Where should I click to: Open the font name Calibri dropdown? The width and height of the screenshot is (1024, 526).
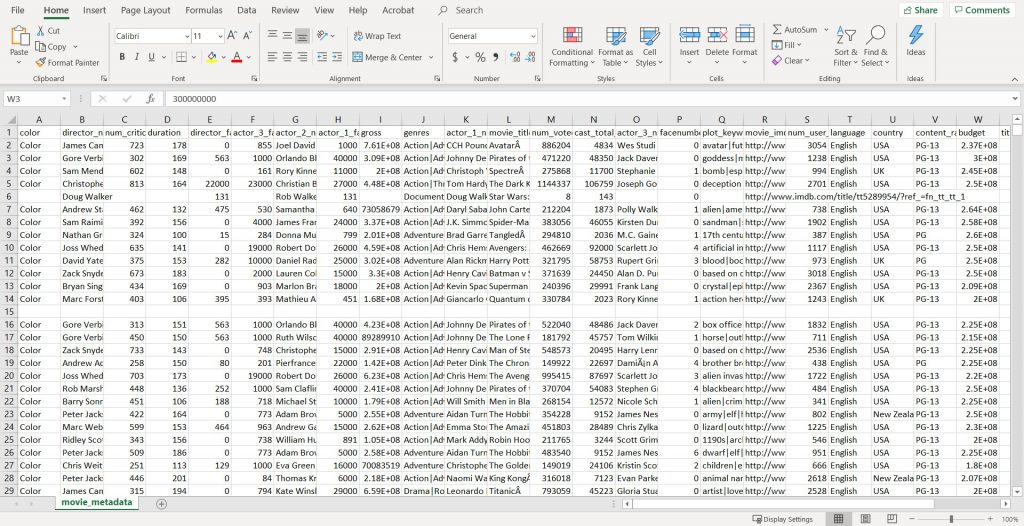(x=187, y=37)
